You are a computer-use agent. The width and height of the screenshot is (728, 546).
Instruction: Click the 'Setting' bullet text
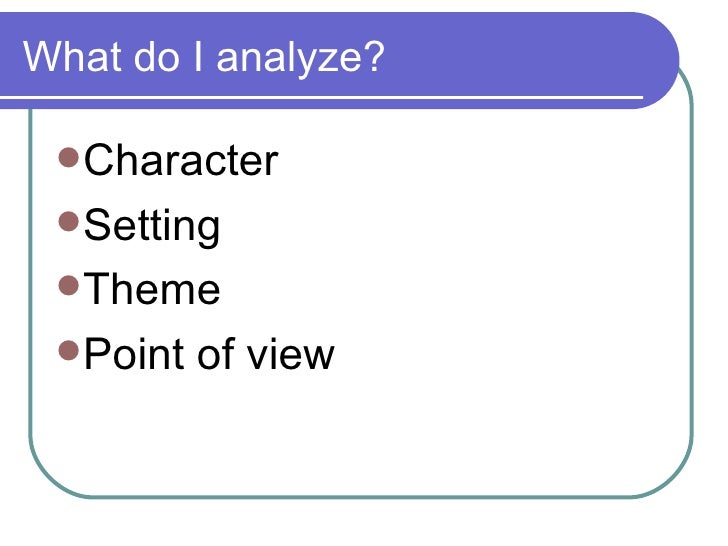(x=152, y=226)
